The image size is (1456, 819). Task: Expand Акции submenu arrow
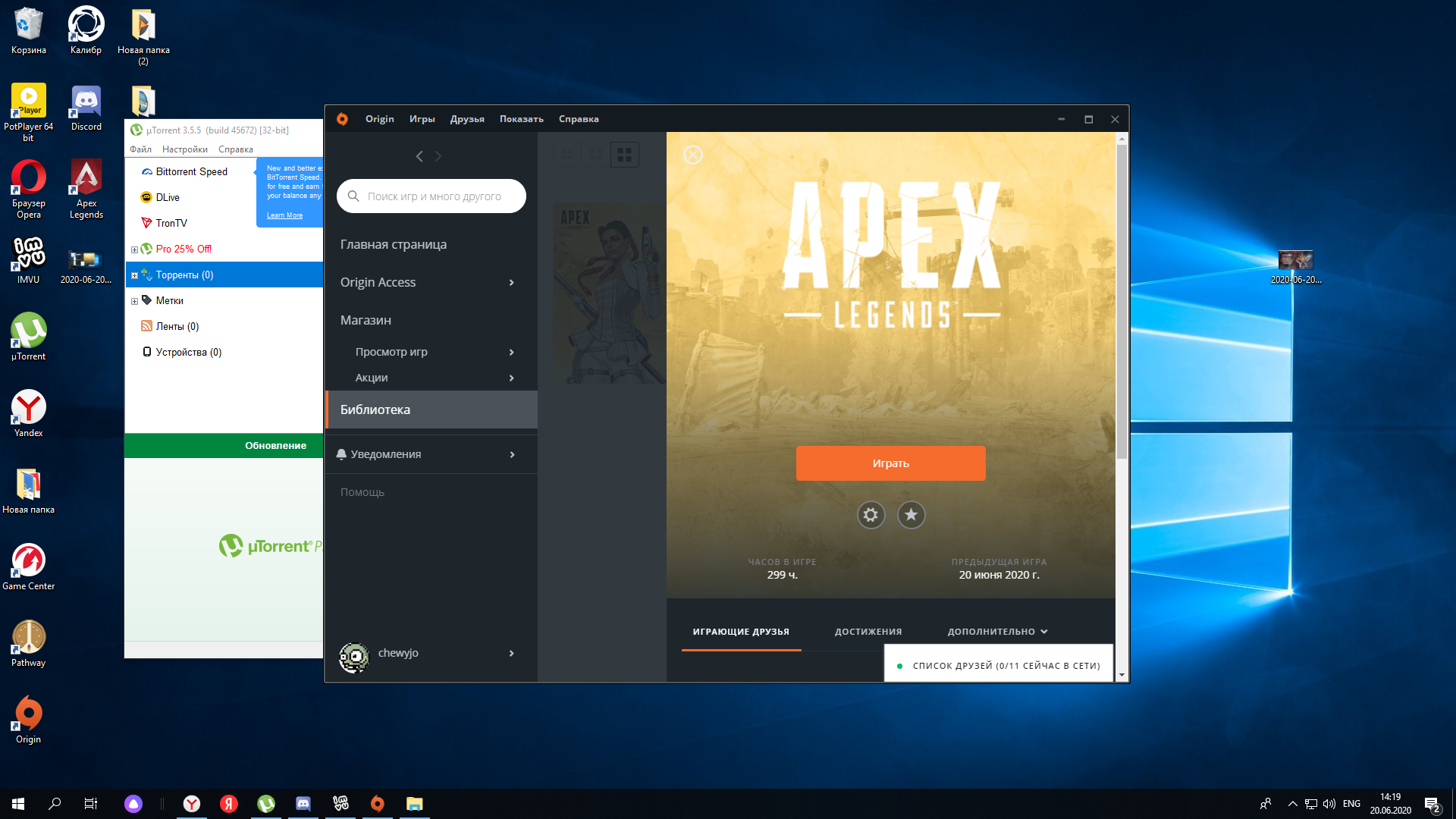pos(512,378)
